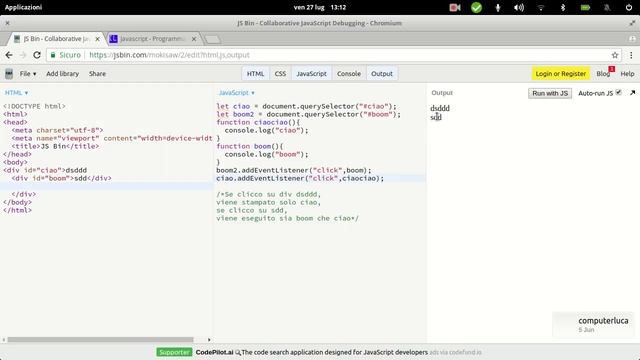
Task: Click the green Sicuro padlock icon
Action: point(53,55)
